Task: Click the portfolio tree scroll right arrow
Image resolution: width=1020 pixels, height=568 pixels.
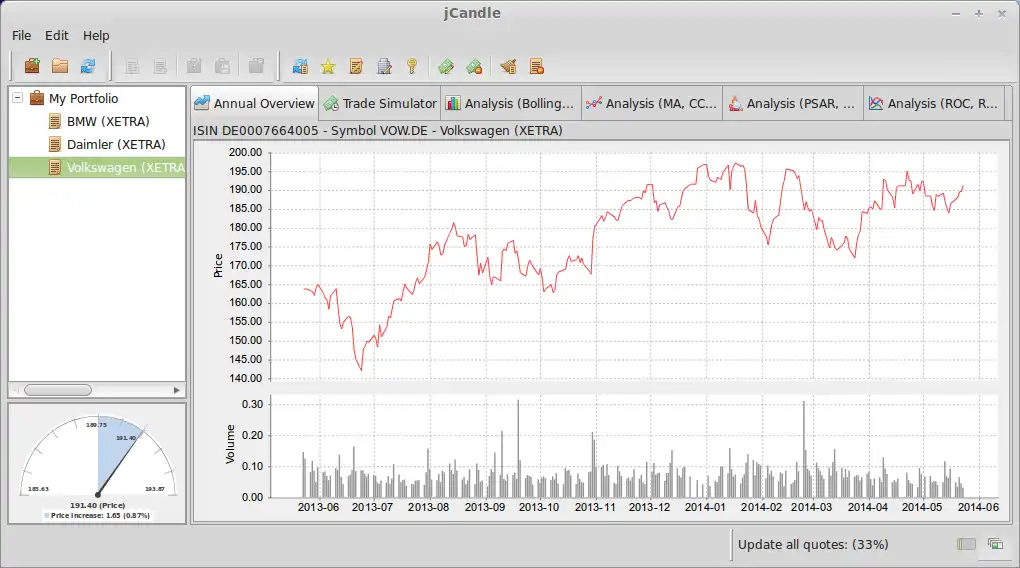Action: [x=176, y=390]
